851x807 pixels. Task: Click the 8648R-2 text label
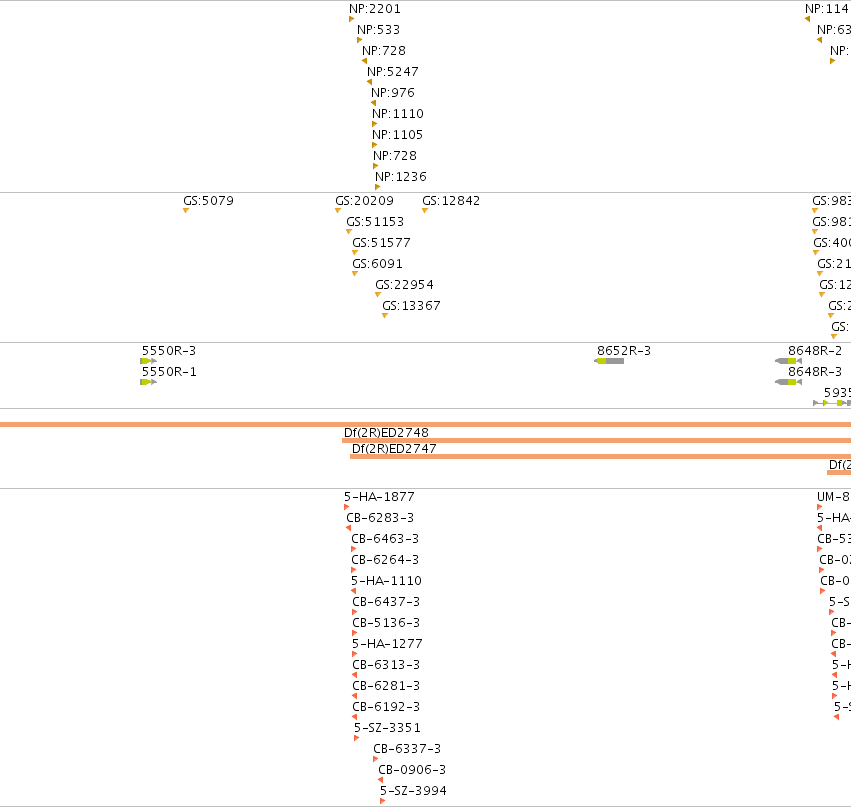(815, 351)
